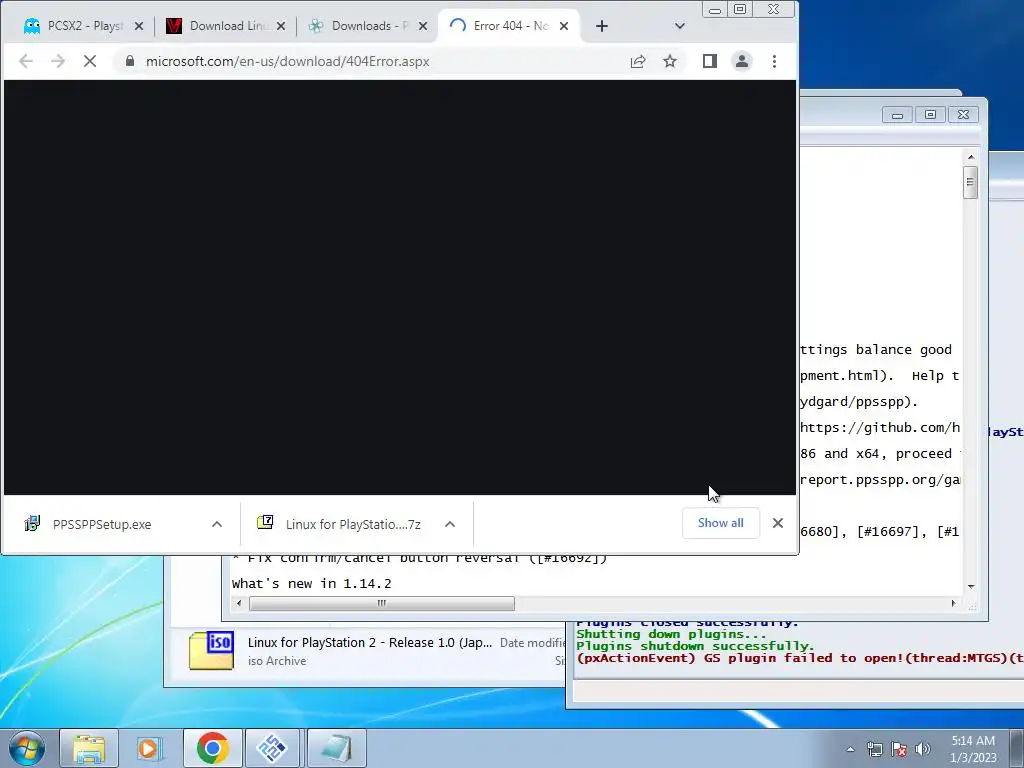Screen dimensions: 1024x768
Task: Close the downloads shelf
Action: (778, 523)
